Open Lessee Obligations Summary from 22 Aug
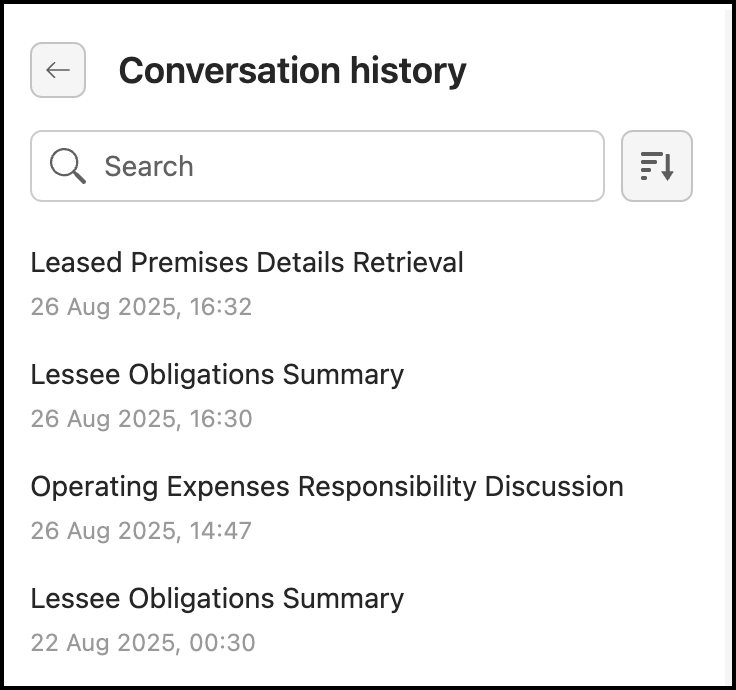This screenshot has height=690, width=736. tap(217, 599)
